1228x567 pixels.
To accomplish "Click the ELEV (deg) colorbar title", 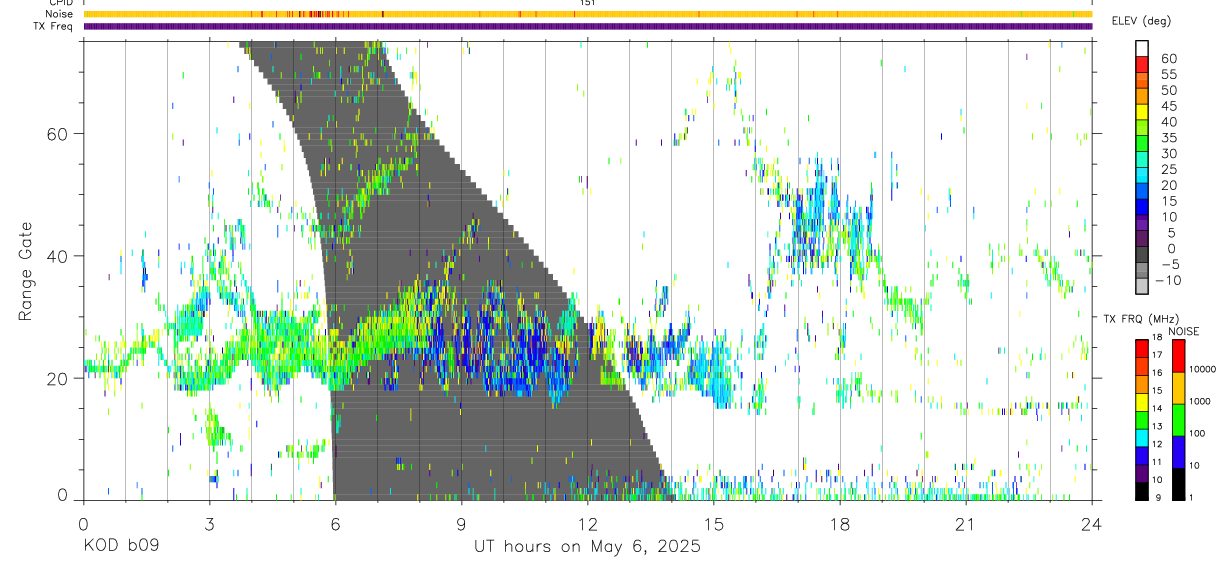I will point(1142,21).
